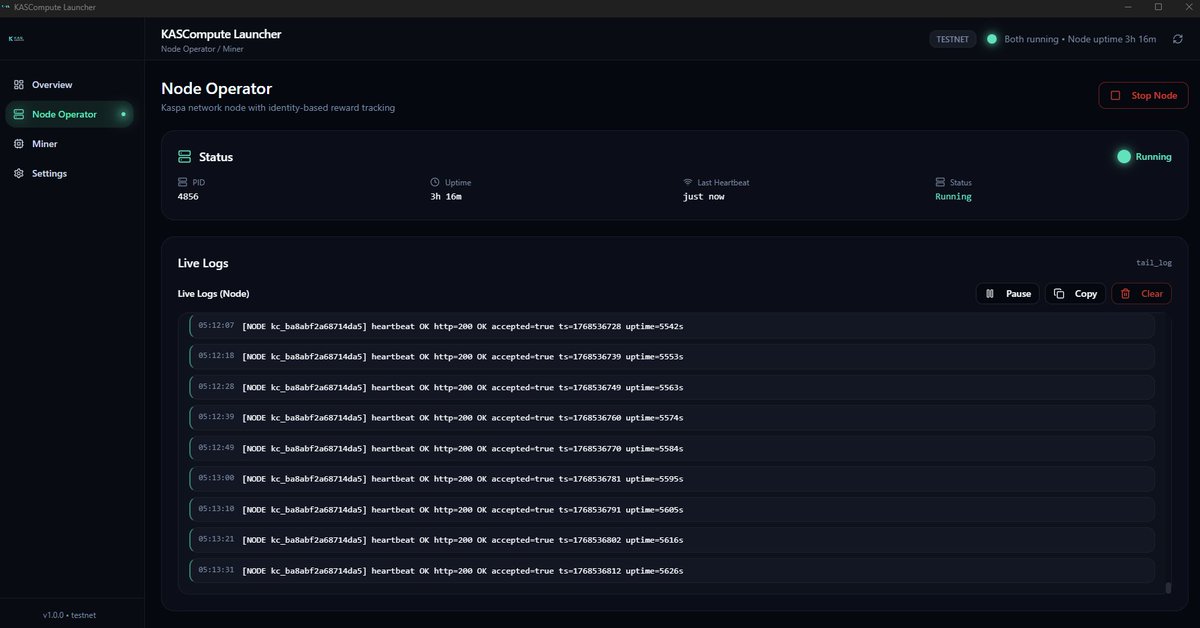The image size is (1200, 628).
Task: Click the Miner chip icon
Action: [x=19, y=144]
